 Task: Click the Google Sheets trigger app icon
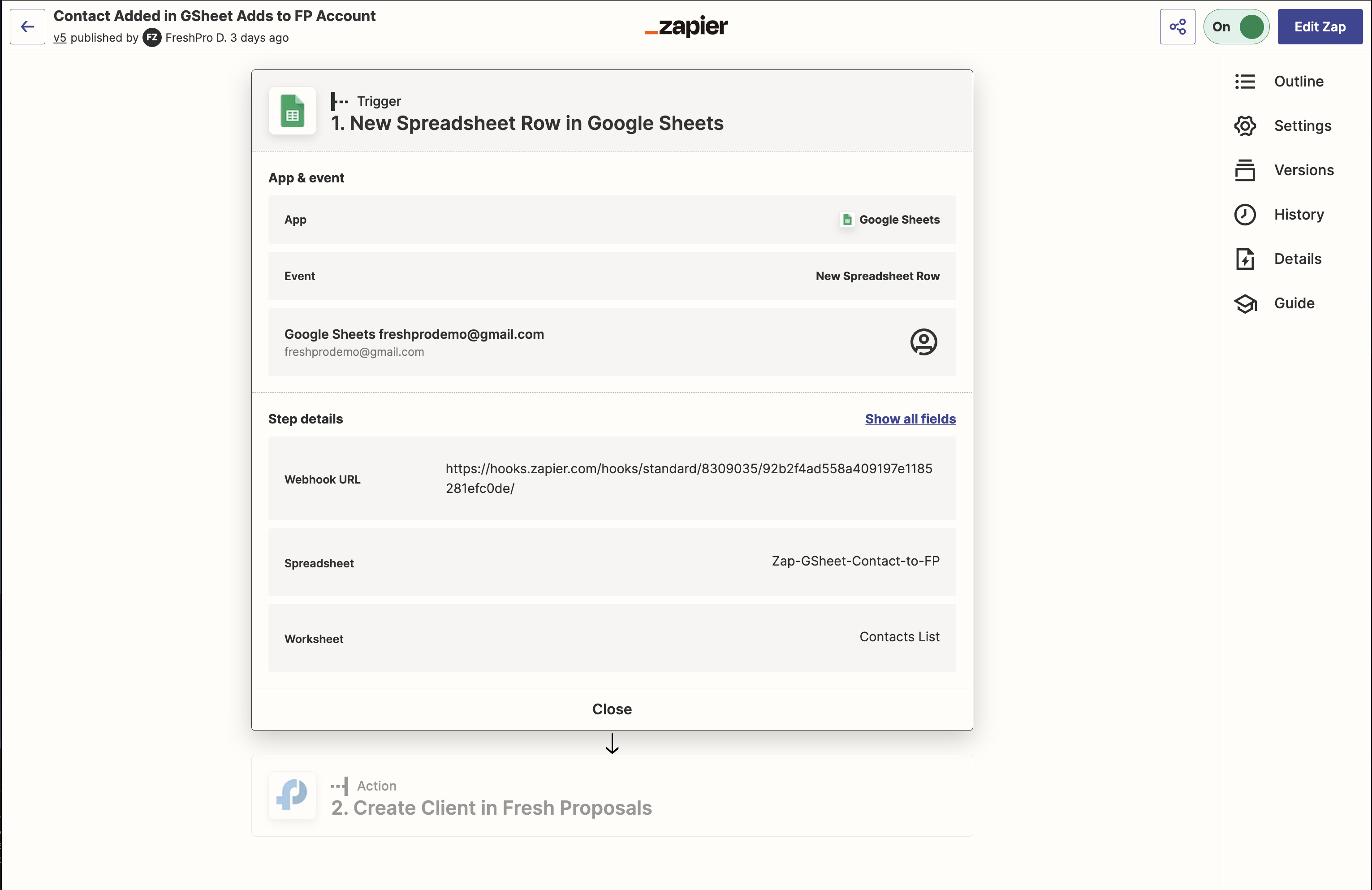pos(292,111)
